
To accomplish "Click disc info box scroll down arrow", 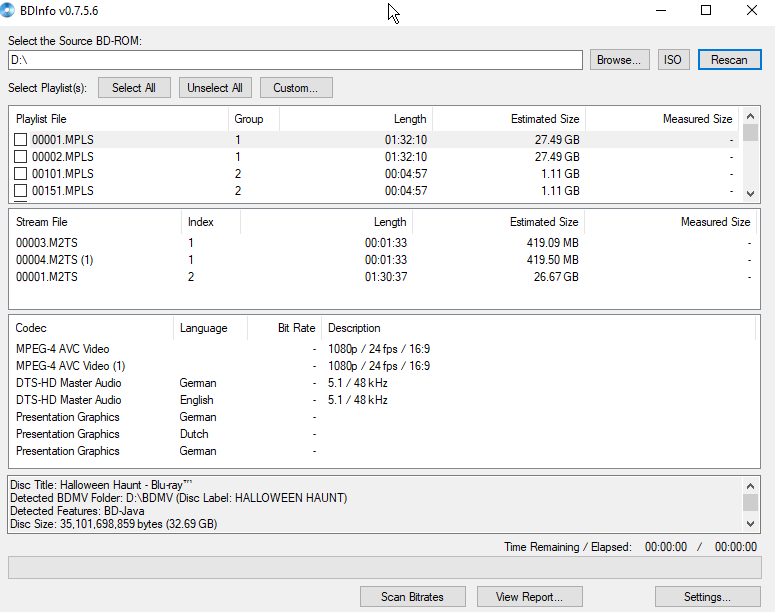I will pyautogui.click(x=750, y=524).
